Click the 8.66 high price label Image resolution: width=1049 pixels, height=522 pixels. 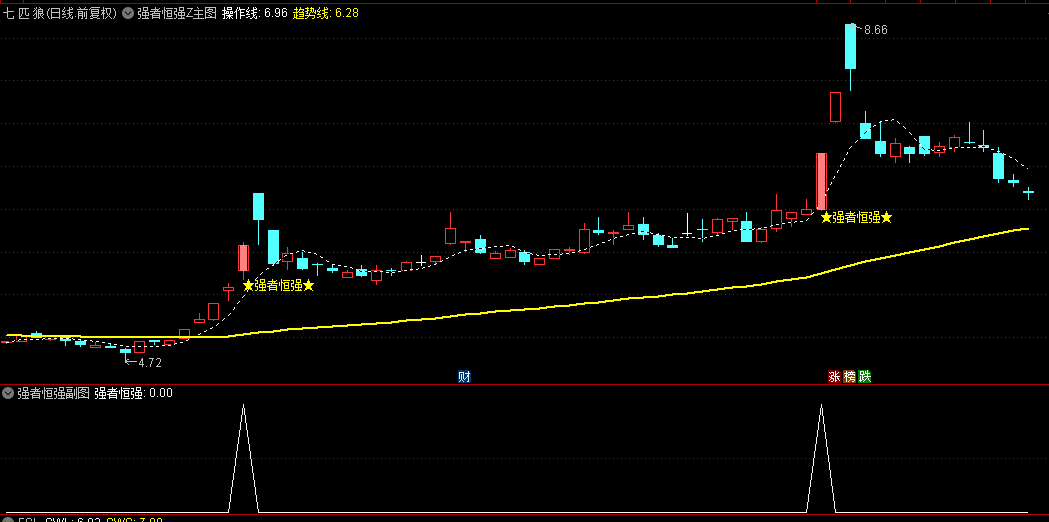(x=876, y=30)
